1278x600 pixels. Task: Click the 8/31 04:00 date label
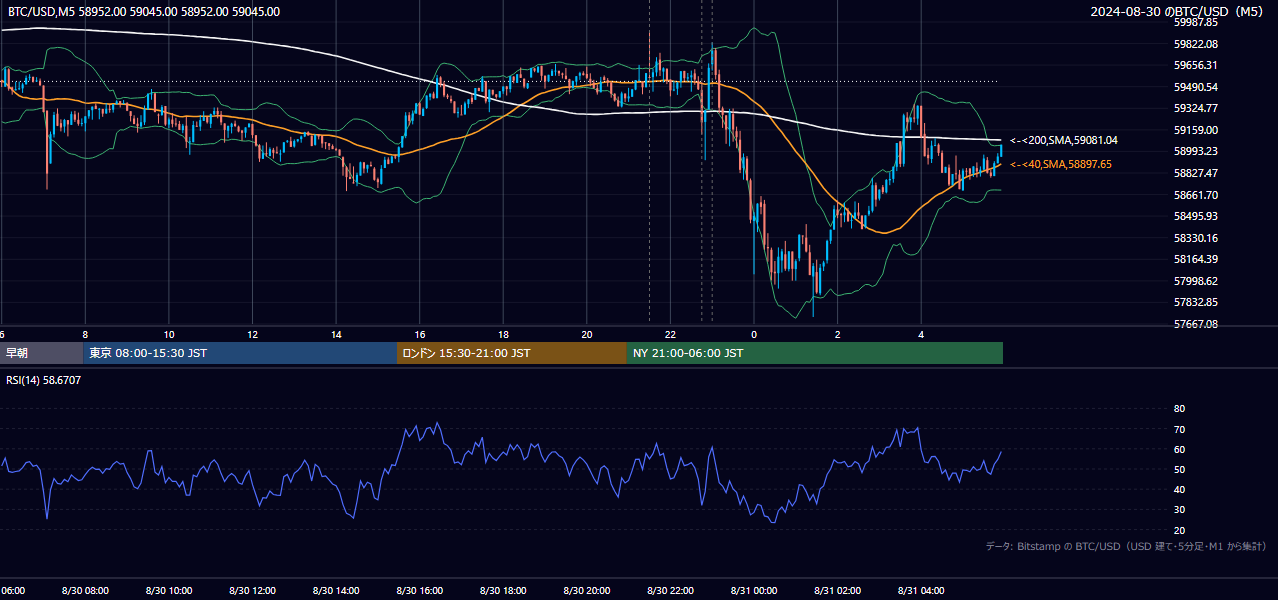[921, 591]
